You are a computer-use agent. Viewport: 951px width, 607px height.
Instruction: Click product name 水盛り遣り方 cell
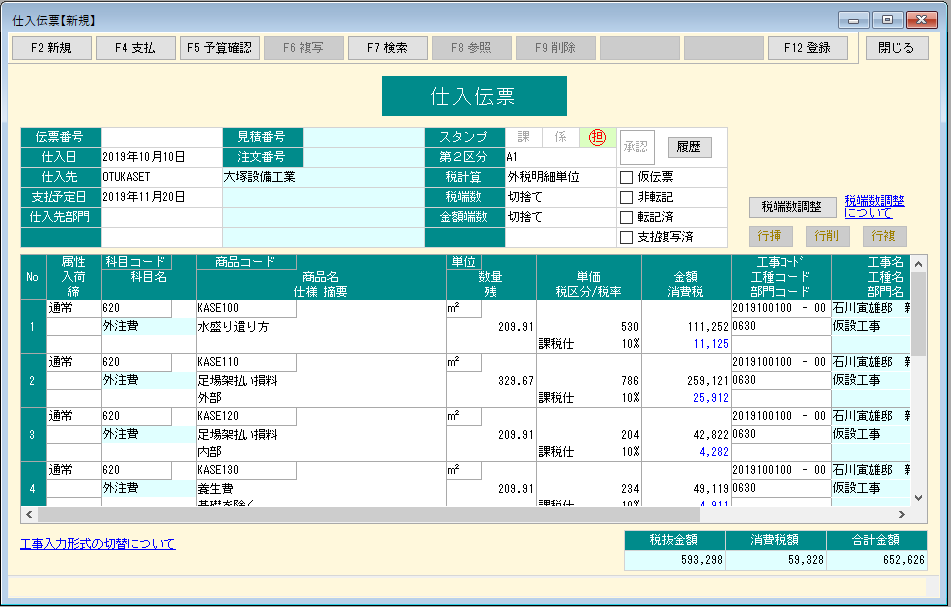[321, 327]
